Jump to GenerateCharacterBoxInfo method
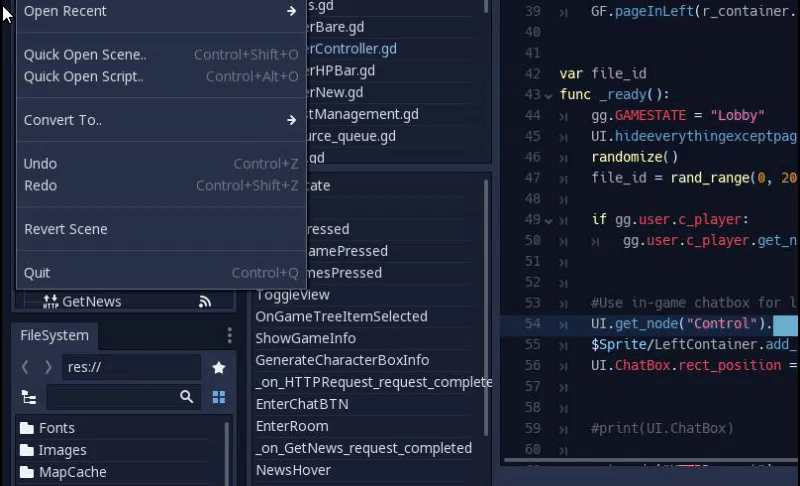 [342, 361]
